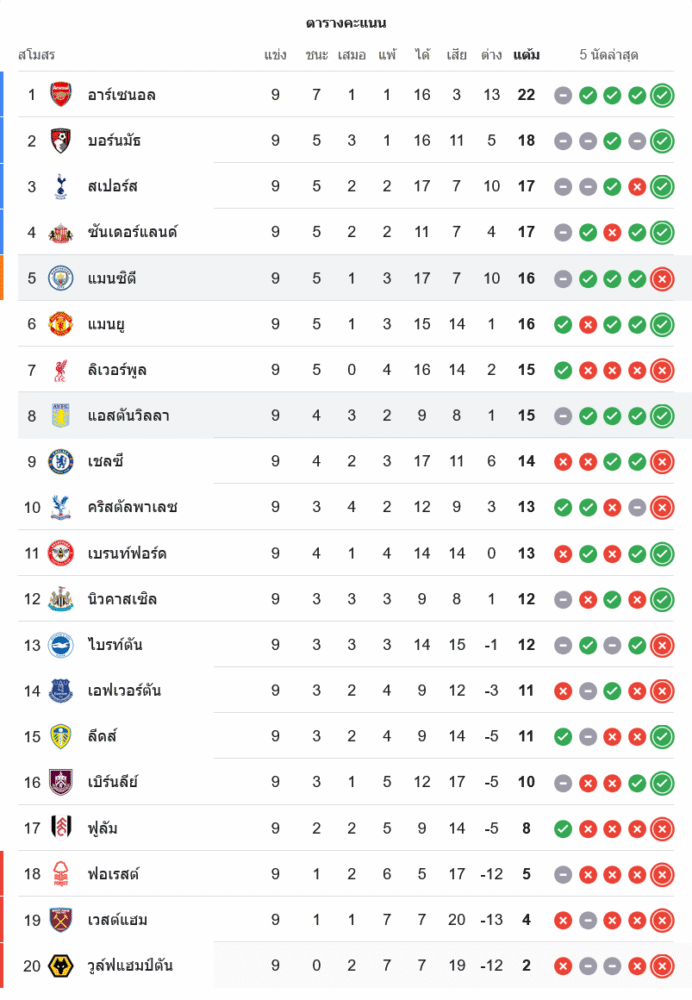Open the Manchester City crest icon
Viewport: 692px width, 1000px height.
pos(61,278)
